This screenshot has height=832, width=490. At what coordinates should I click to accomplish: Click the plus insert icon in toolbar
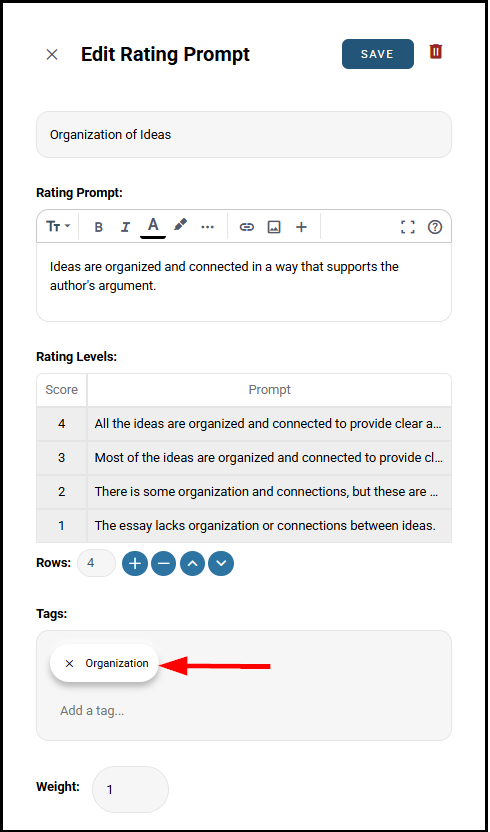point(302,227)
